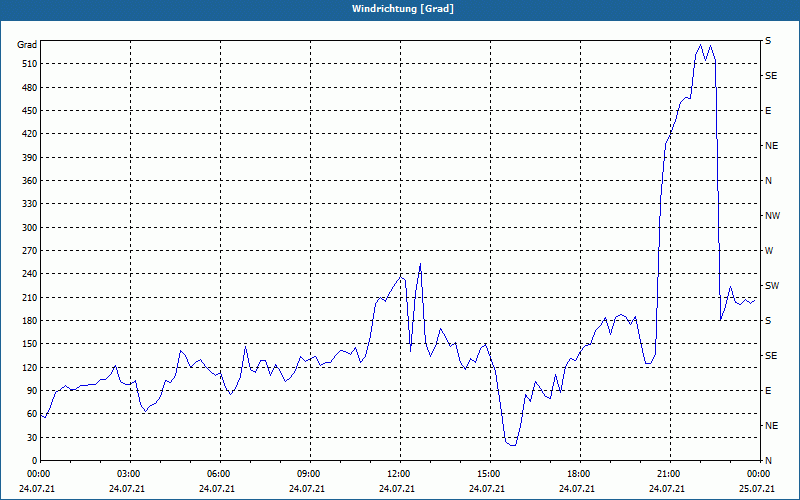Click the 270 left axis value
This screenshot has height=500, width=800.
(x=29, y=251)
